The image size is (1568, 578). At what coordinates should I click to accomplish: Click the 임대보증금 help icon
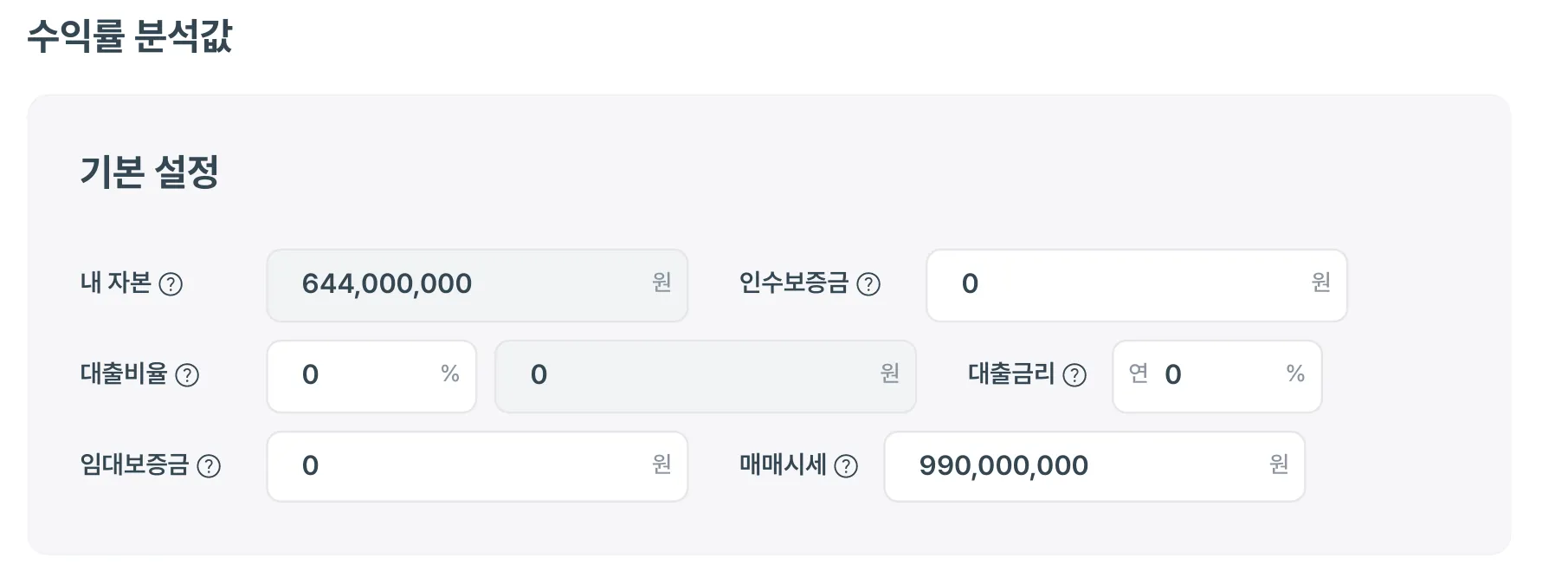point(209,466)
